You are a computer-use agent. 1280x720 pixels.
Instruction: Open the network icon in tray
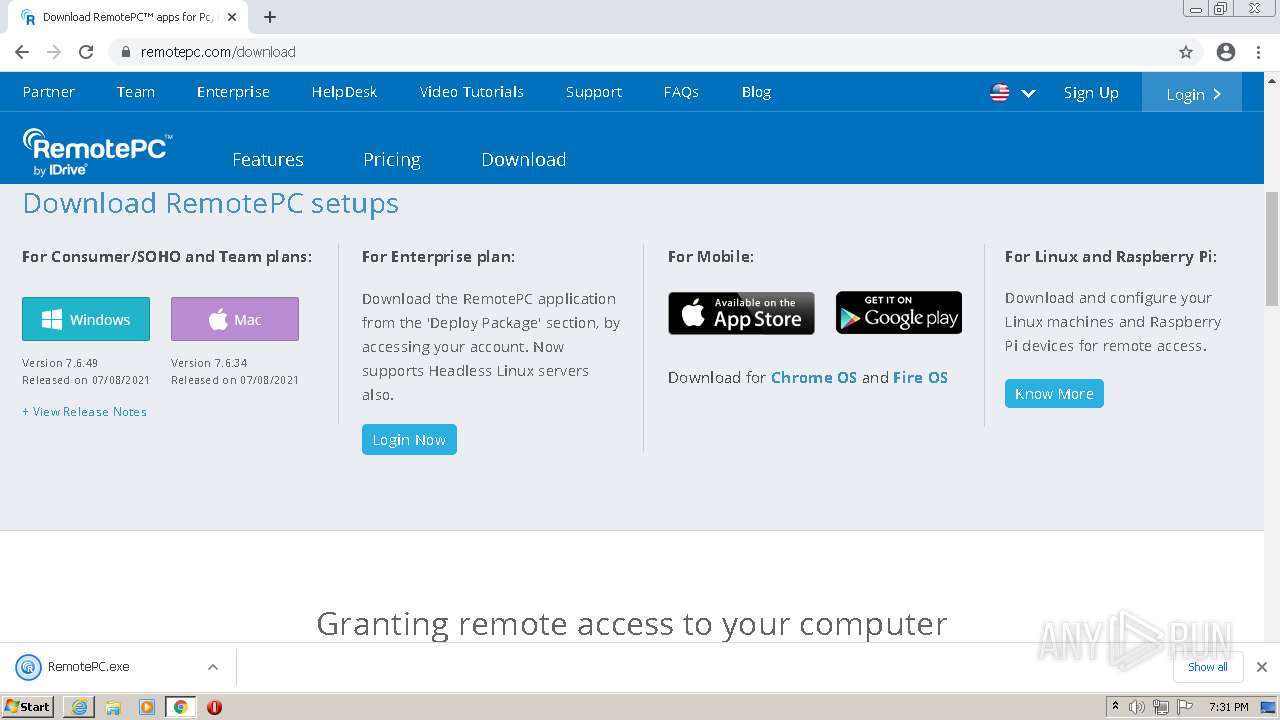[x=1160, y=707]
